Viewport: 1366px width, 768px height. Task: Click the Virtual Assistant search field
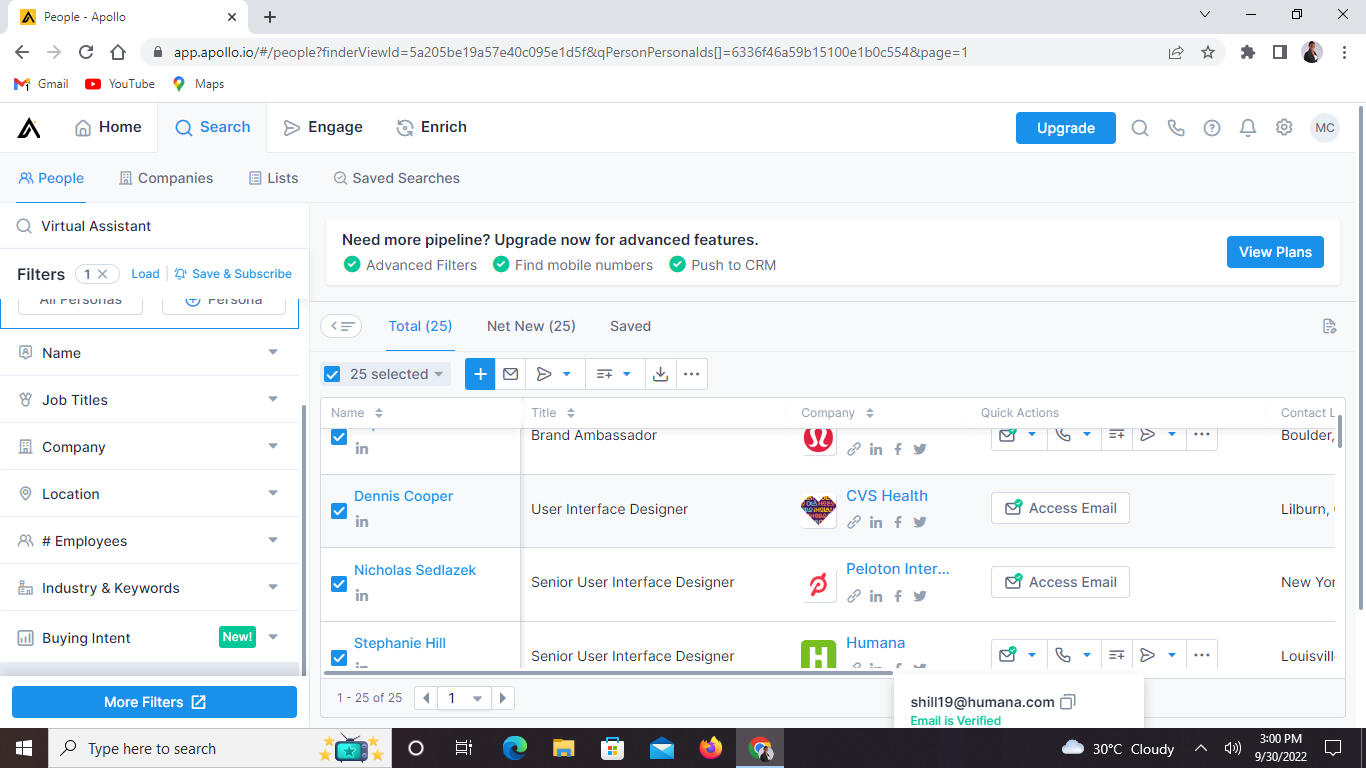tap(160, 226)
